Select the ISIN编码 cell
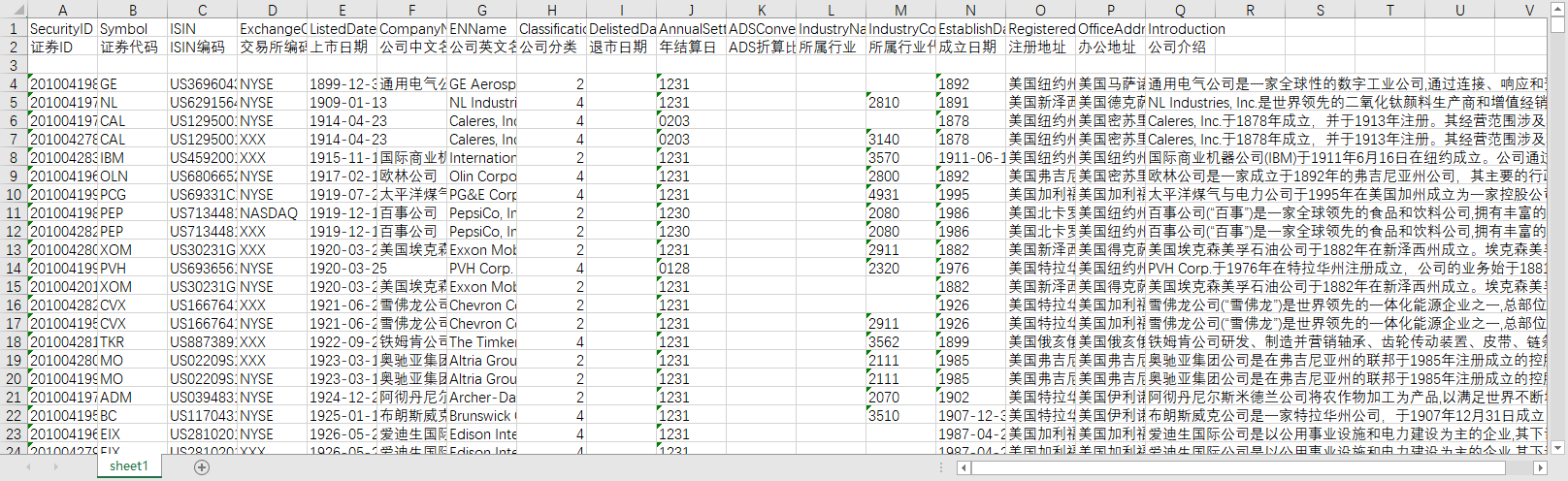The height and width of the screenshot is (481, 1568). [202, 47]
